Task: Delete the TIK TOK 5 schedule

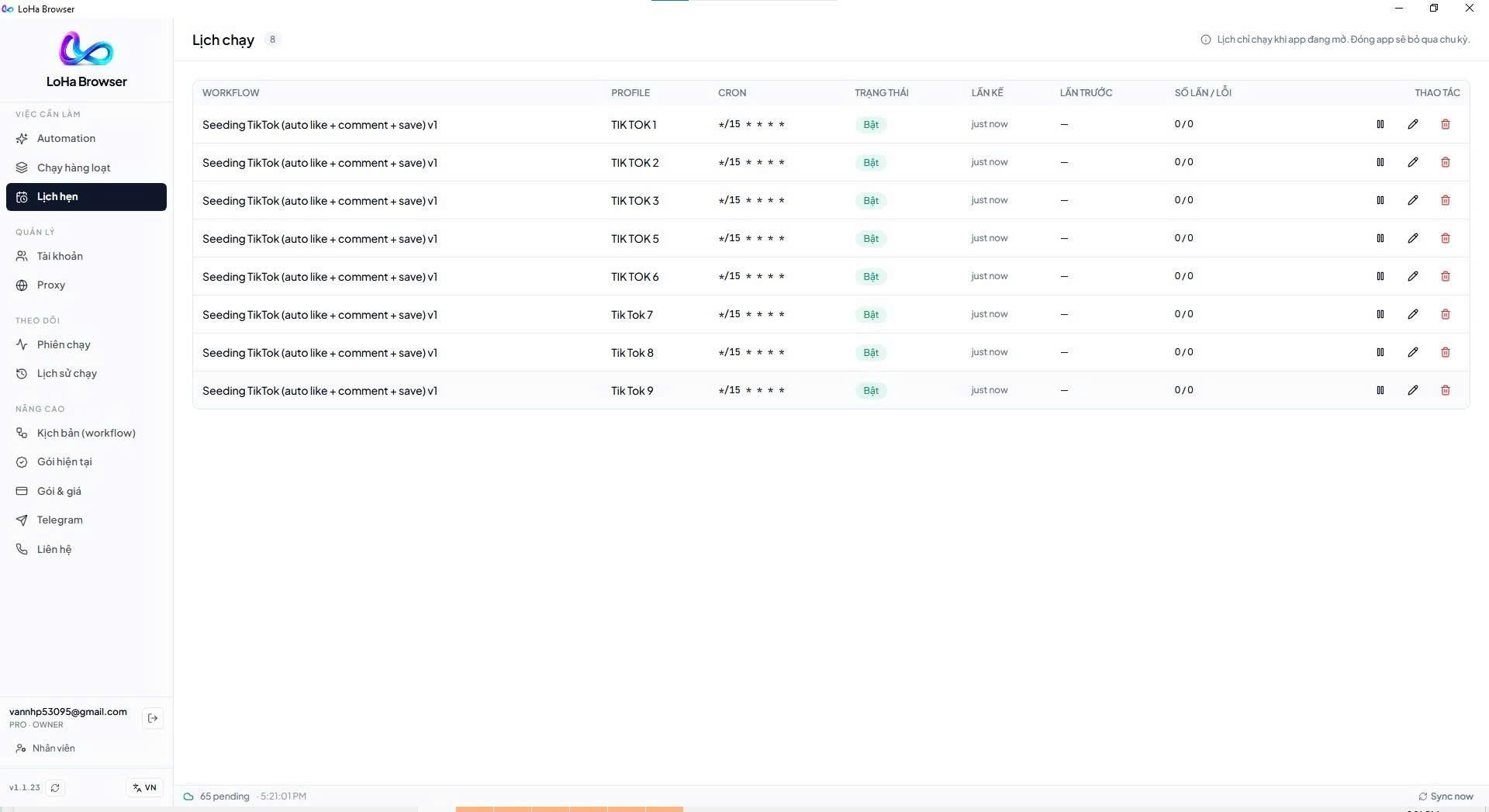Action: point(1446,238)
